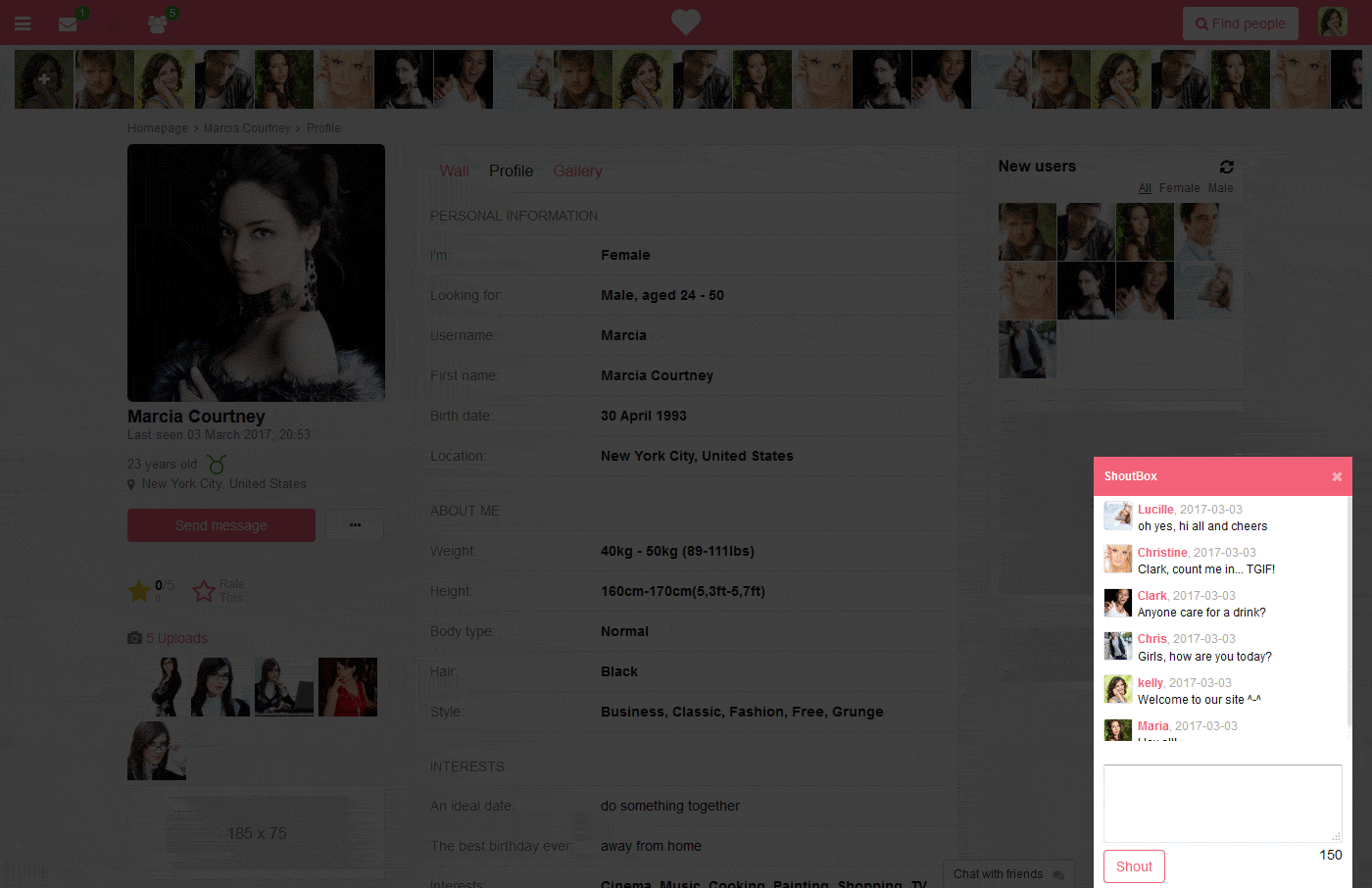Screen dimensions: 1372x888
Task: Click the gold rating star
Action: [139, 590]
